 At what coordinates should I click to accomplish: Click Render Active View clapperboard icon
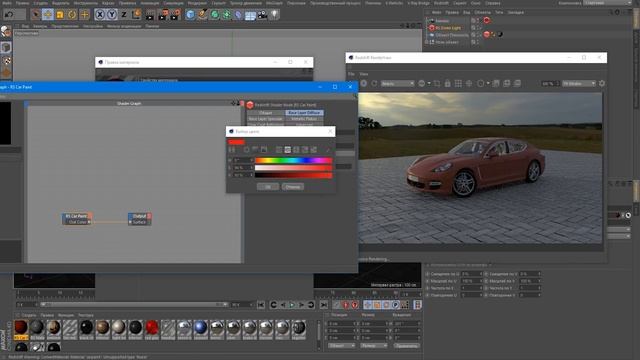(150, 15)
